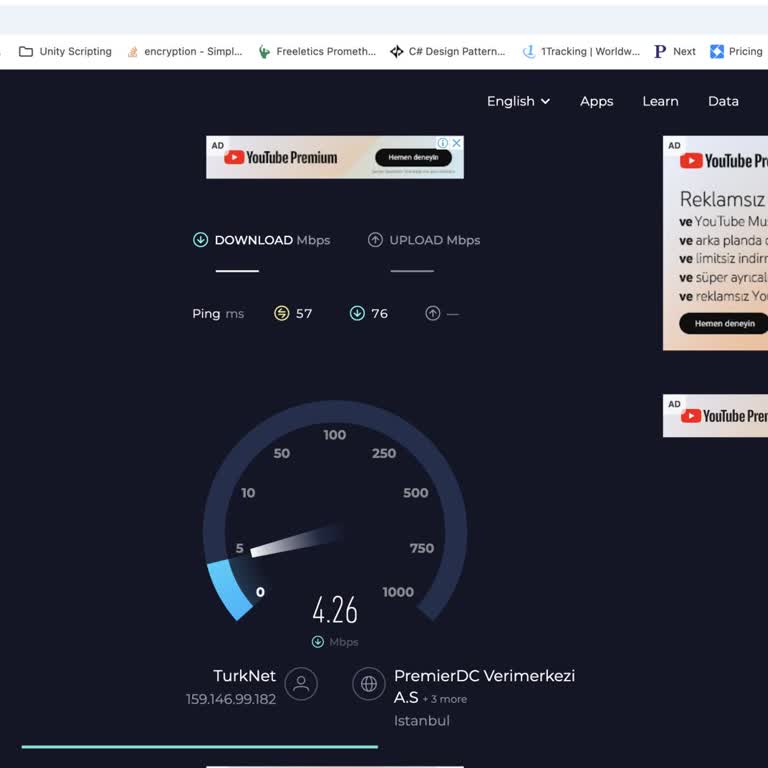The height and width of the screenshot is (768, 768).
Task: Click the speedometer gauge needle
Action: (x=295, y=540)
